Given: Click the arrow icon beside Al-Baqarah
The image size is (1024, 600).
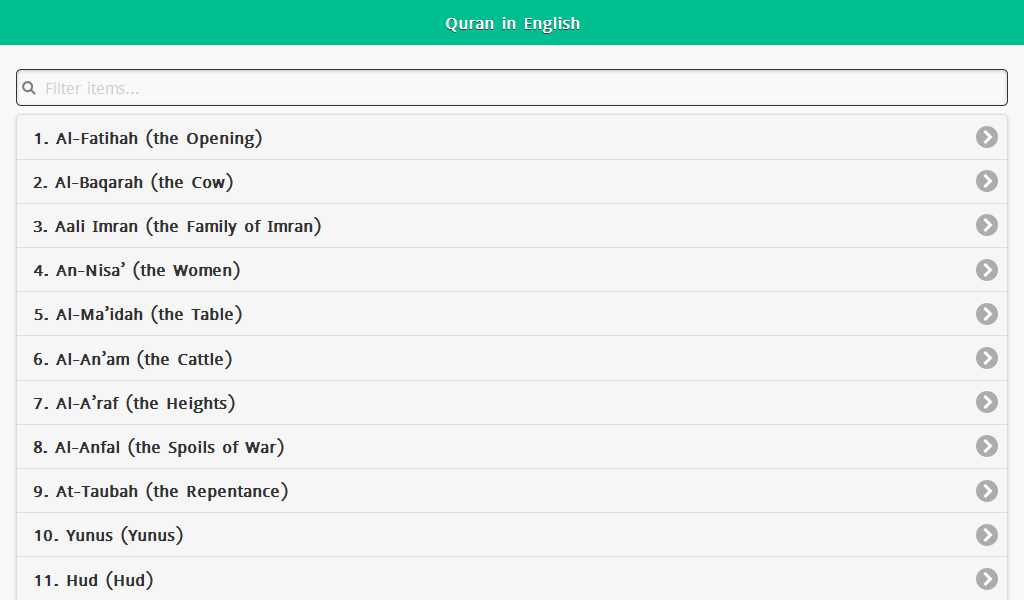Looking at the screenshot, I should 987,181.
